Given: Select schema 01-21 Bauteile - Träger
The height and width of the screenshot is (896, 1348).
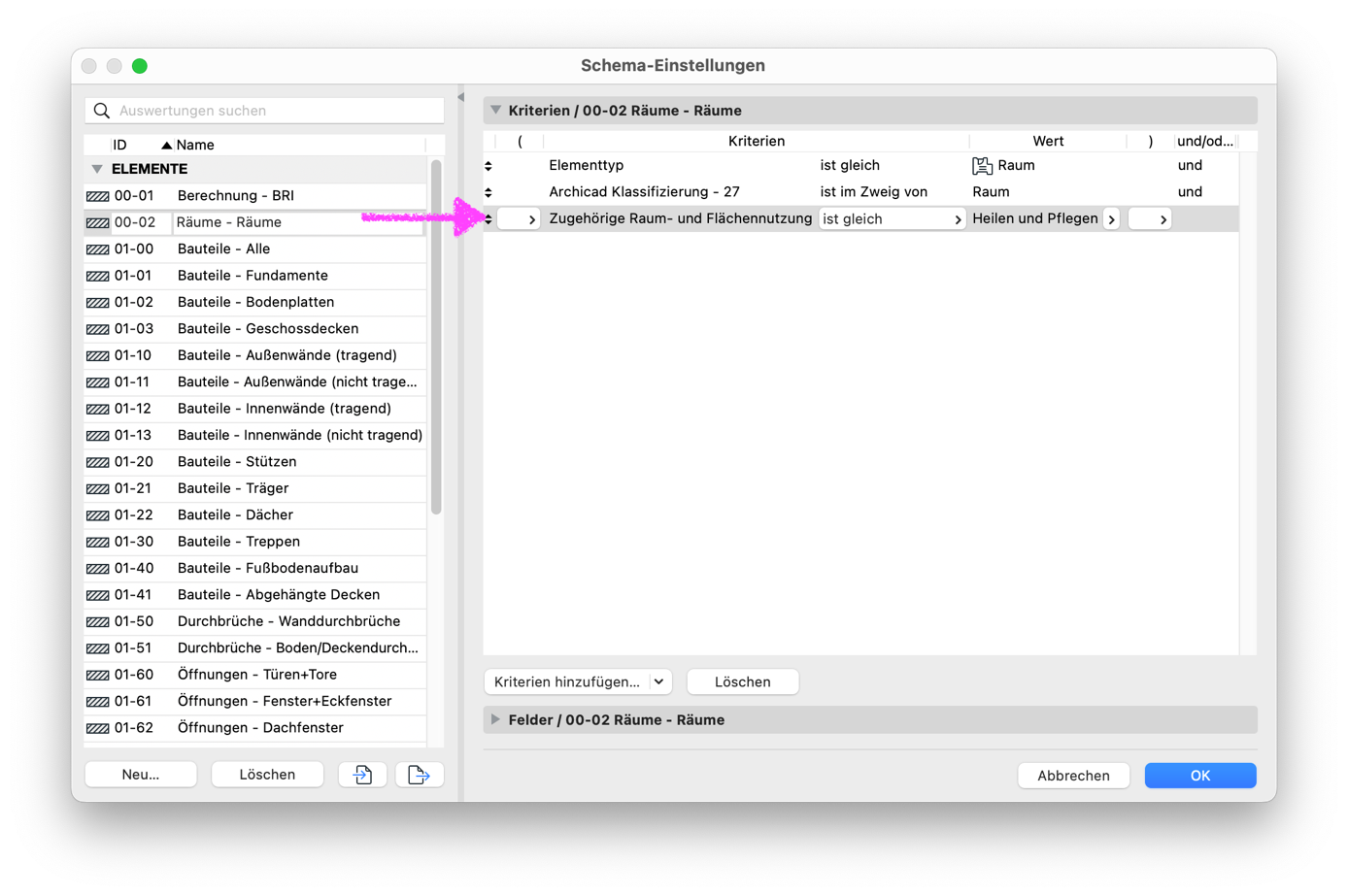Looking at the screenshot, I should [255, 488].
